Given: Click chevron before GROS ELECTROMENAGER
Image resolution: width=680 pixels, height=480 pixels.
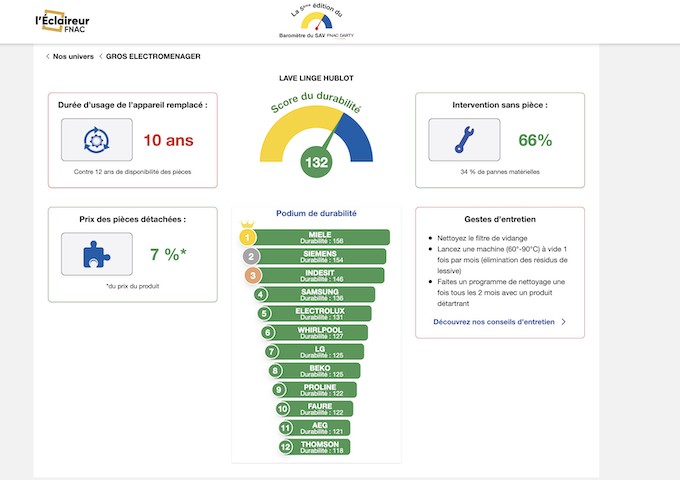Looking at the screenshot, I should [x=101, y=56].
